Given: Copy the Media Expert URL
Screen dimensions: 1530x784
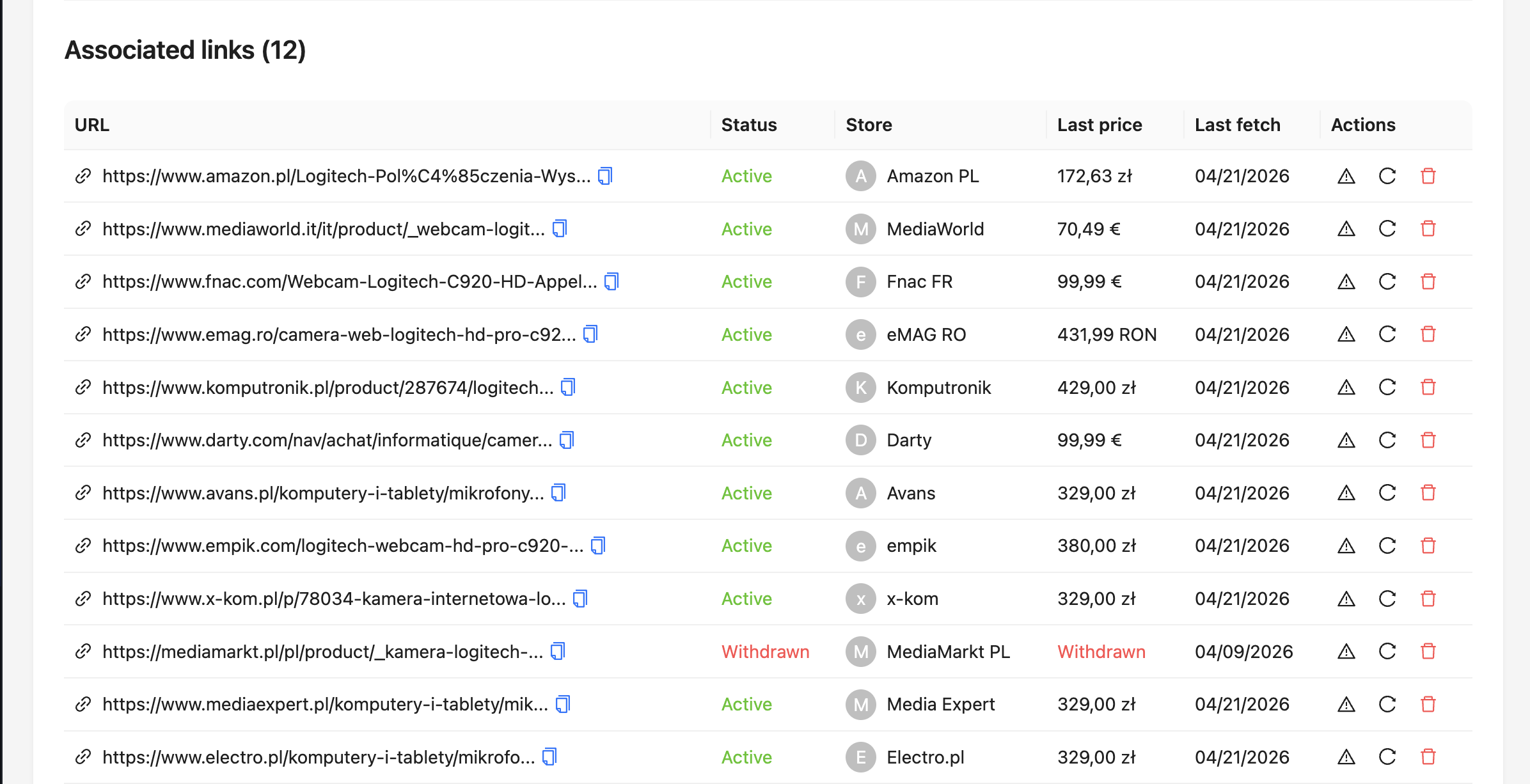Looking at the screenshot, I should pos(563,704).
